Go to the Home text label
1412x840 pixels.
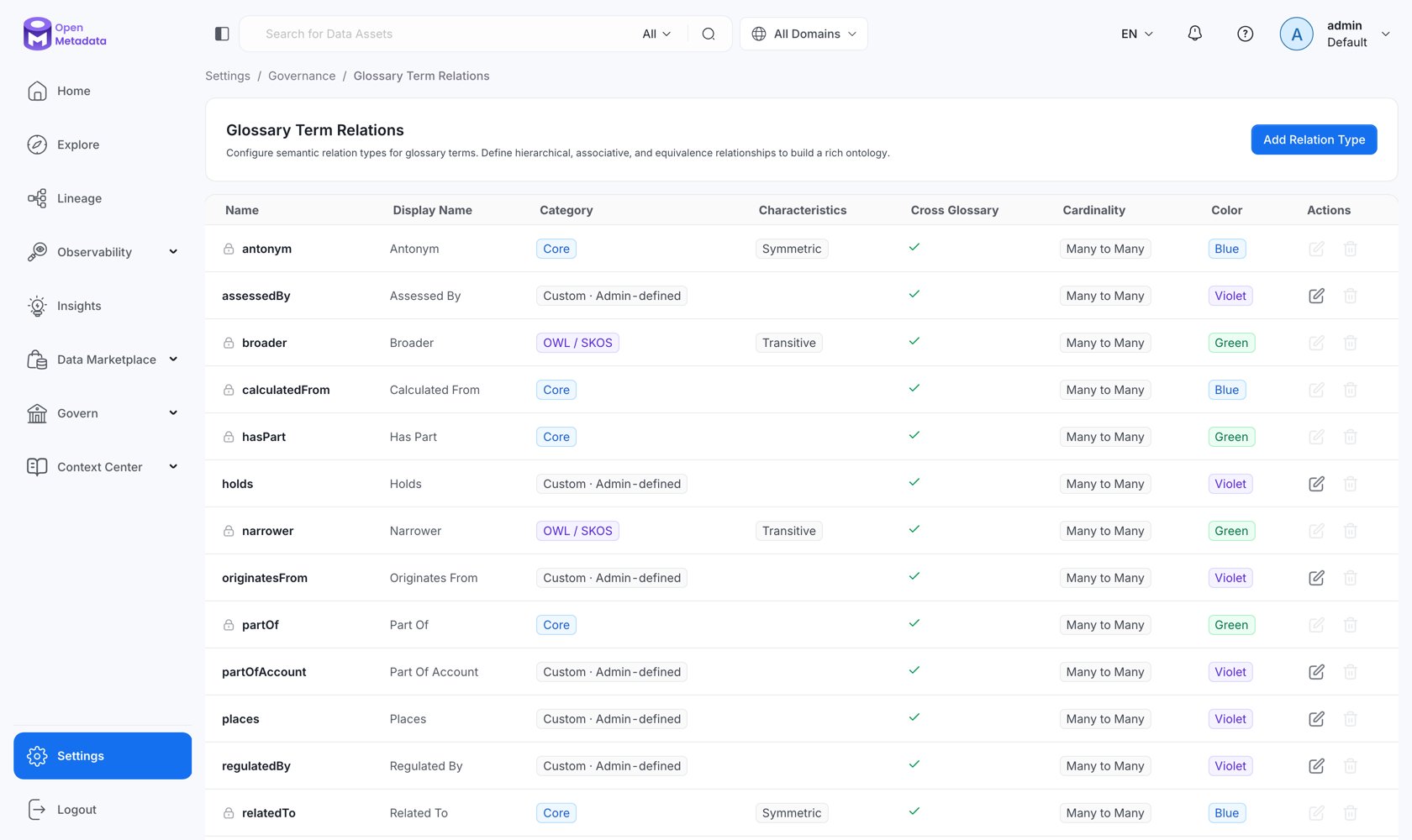point(74,91)
